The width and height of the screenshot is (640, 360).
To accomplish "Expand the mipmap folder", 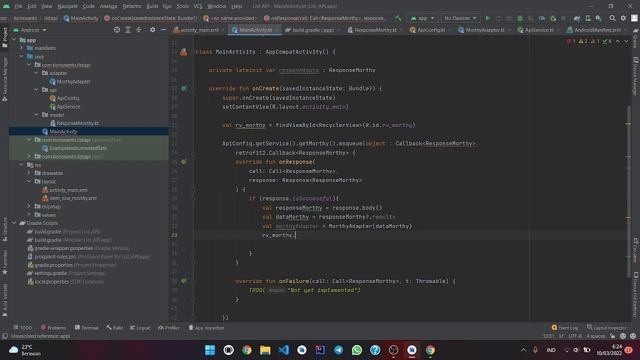I will [29, 207].
